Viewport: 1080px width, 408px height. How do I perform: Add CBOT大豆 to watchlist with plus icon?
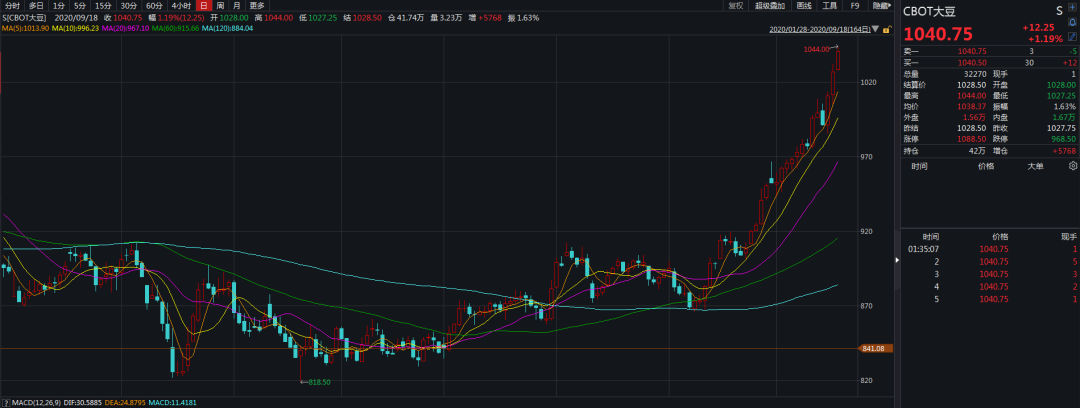(x=1072, y=7)
